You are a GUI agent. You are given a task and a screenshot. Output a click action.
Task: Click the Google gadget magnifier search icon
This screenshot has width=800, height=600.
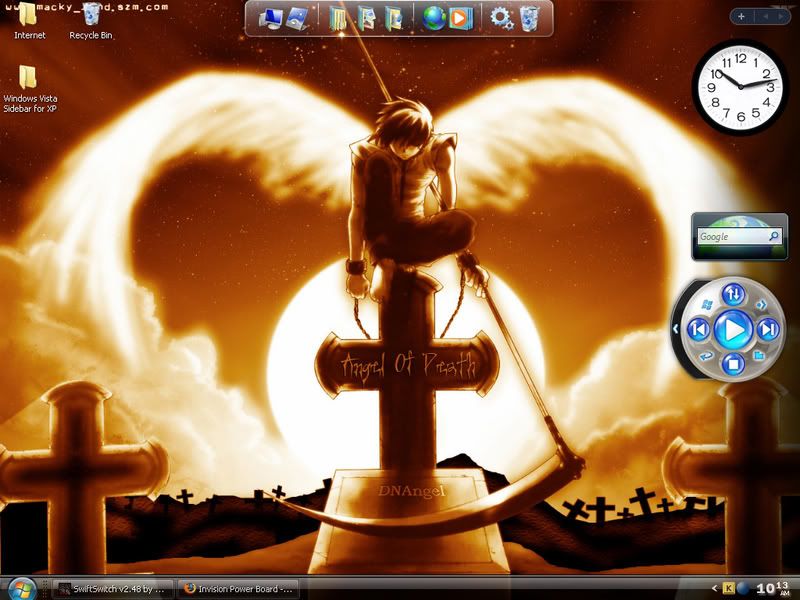point(774,236)
